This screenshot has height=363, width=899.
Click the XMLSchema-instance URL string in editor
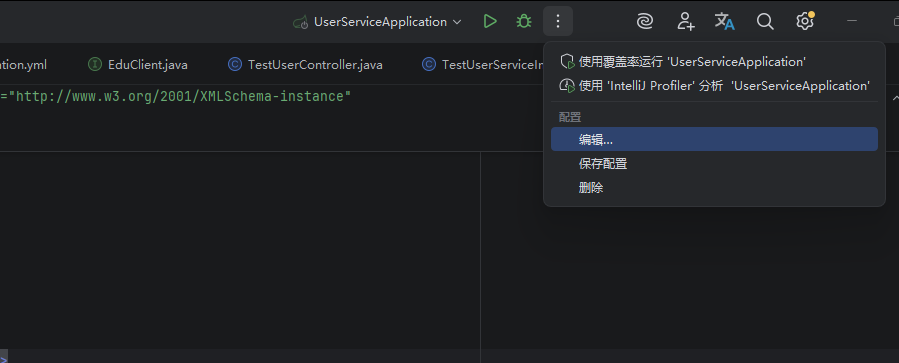179,96
